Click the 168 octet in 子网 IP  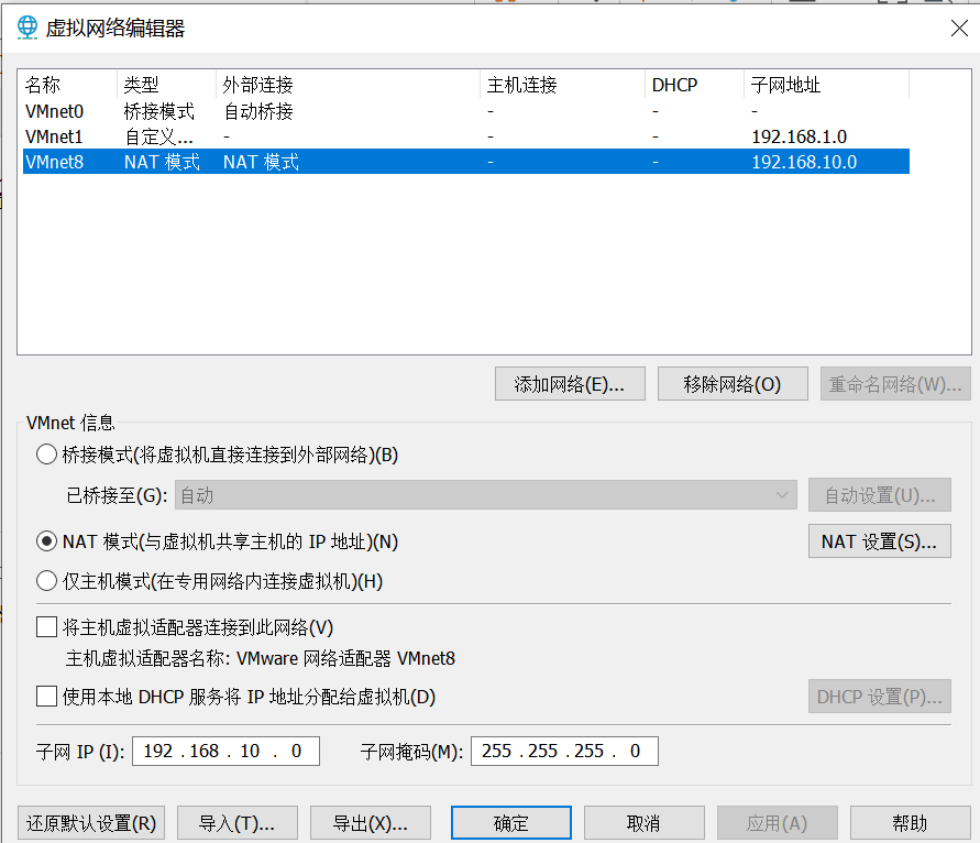click(x=204, y=751)
